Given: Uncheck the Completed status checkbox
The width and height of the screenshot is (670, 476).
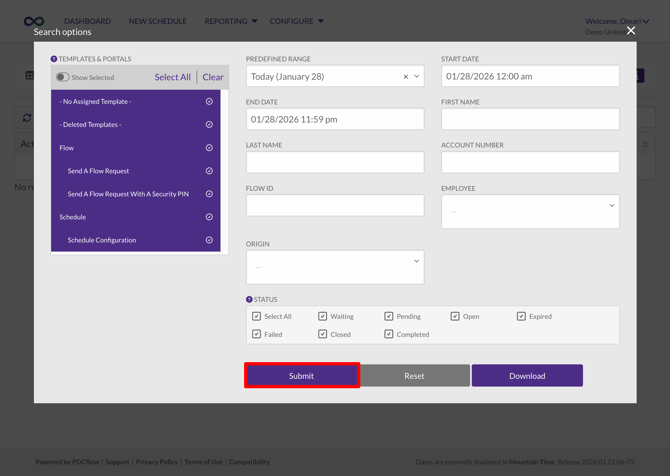Looking at the screenshot, I should click(x=388, y=334).
